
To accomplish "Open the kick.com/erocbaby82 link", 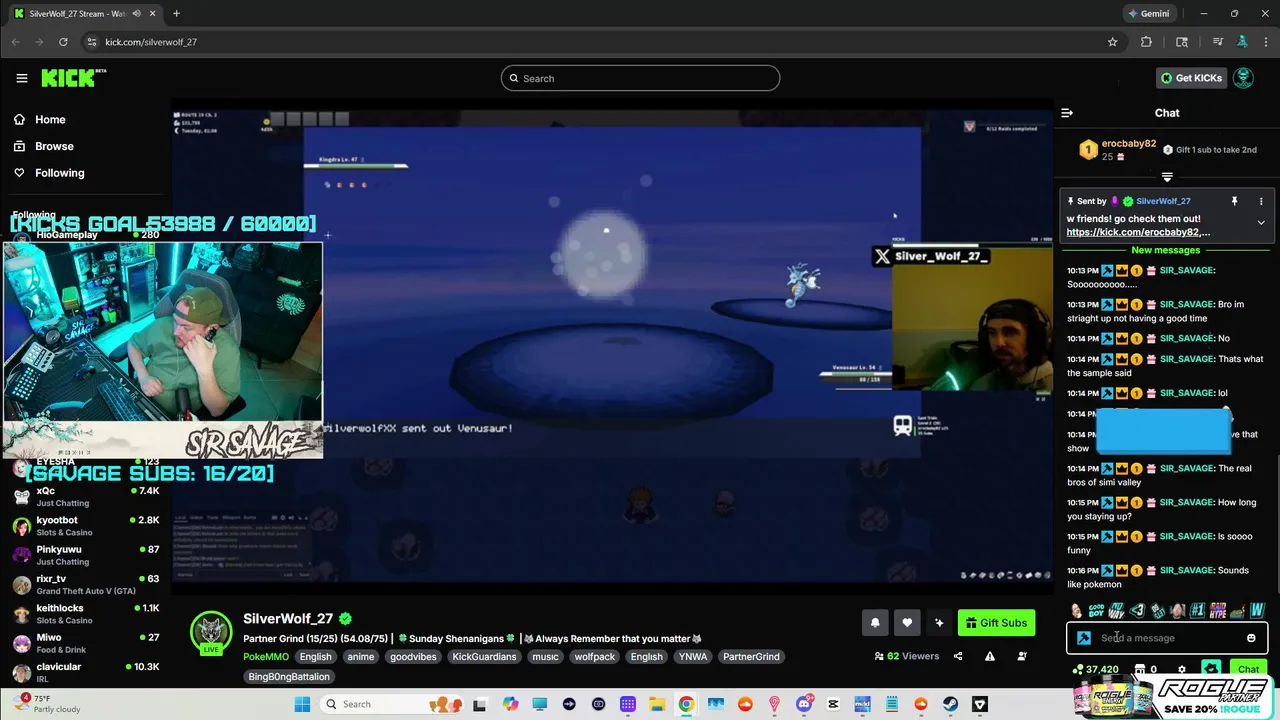I will point(1138,232).
